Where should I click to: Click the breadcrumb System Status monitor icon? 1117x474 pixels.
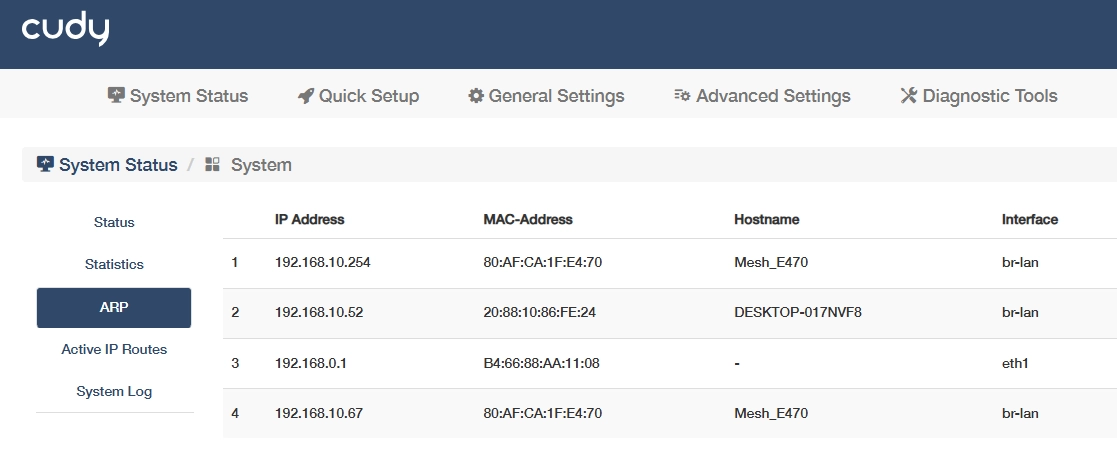(x=45, y=164)
